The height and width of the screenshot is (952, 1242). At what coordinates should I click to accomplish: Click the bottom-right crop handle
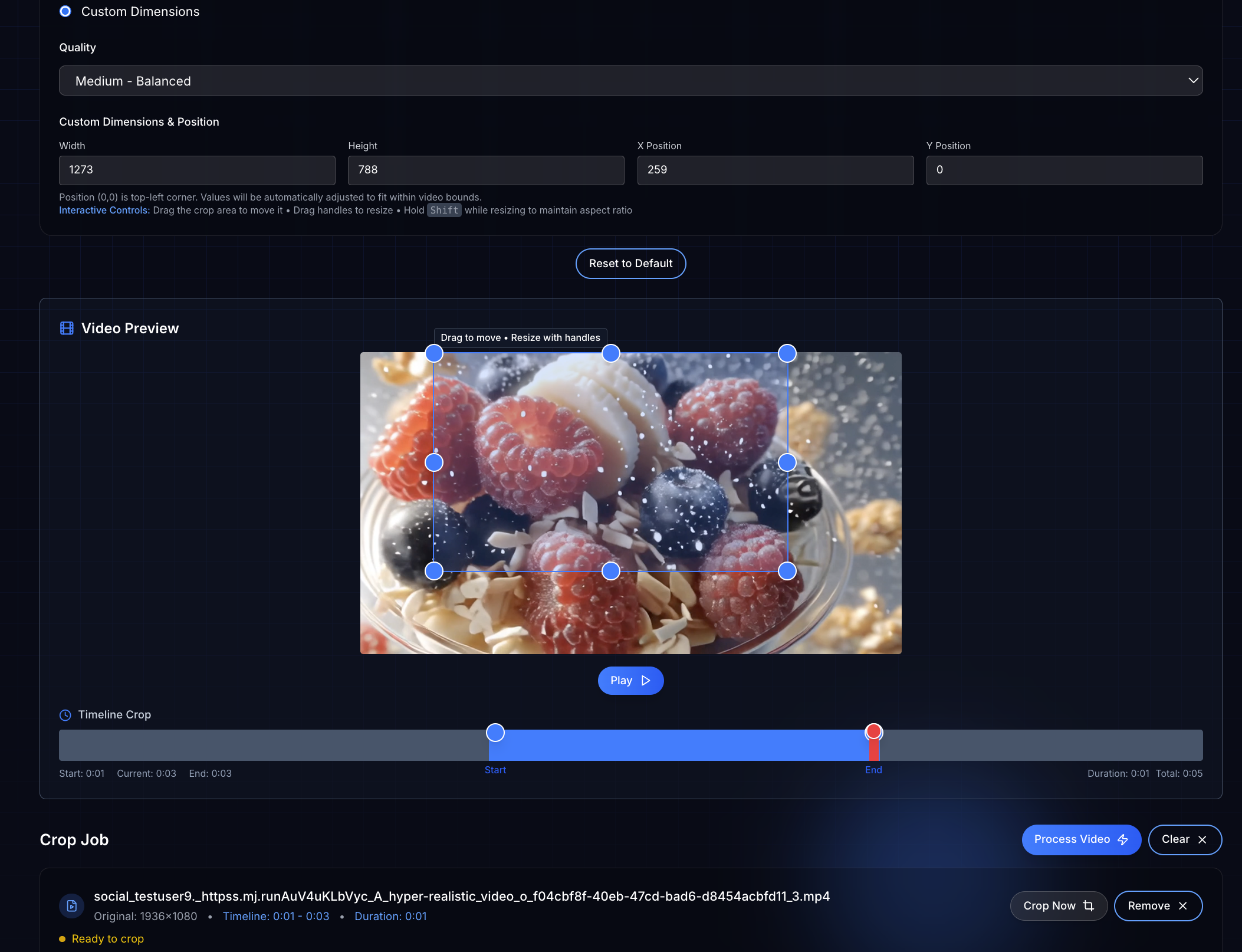click(x=787, y=571)
